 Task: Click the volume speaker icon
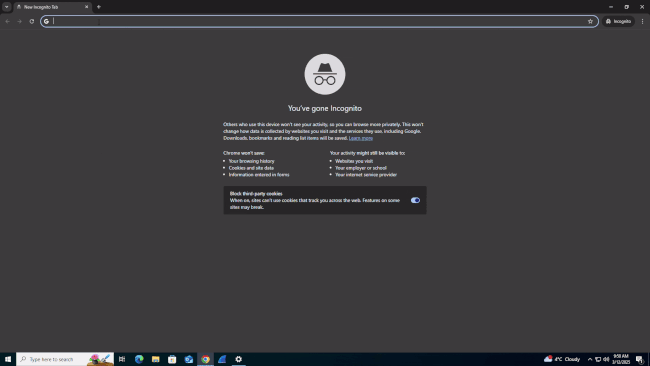pyautogui.click(x=606, y=359)
